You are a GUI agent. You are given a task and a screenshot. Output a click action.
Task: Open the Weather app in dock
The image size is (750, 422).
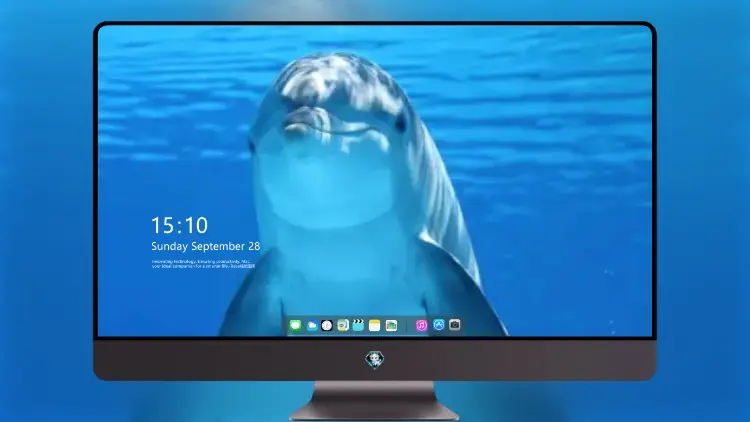click(x=311, y=325)
